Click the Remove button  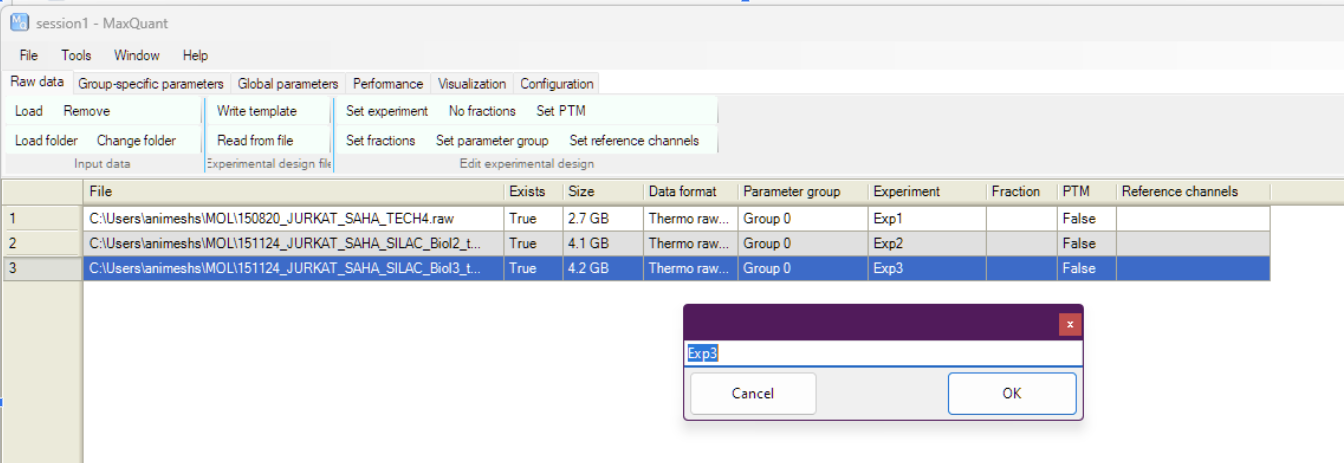click(x=87, y=111)
